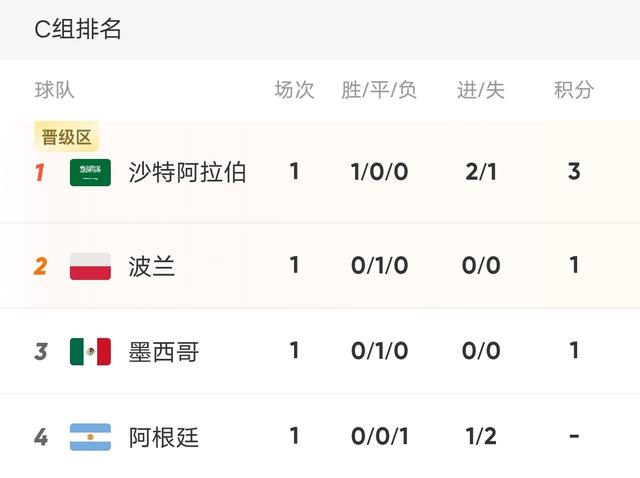
Task: Select rank number 1 in orange
Action: [x=40, y=172]
